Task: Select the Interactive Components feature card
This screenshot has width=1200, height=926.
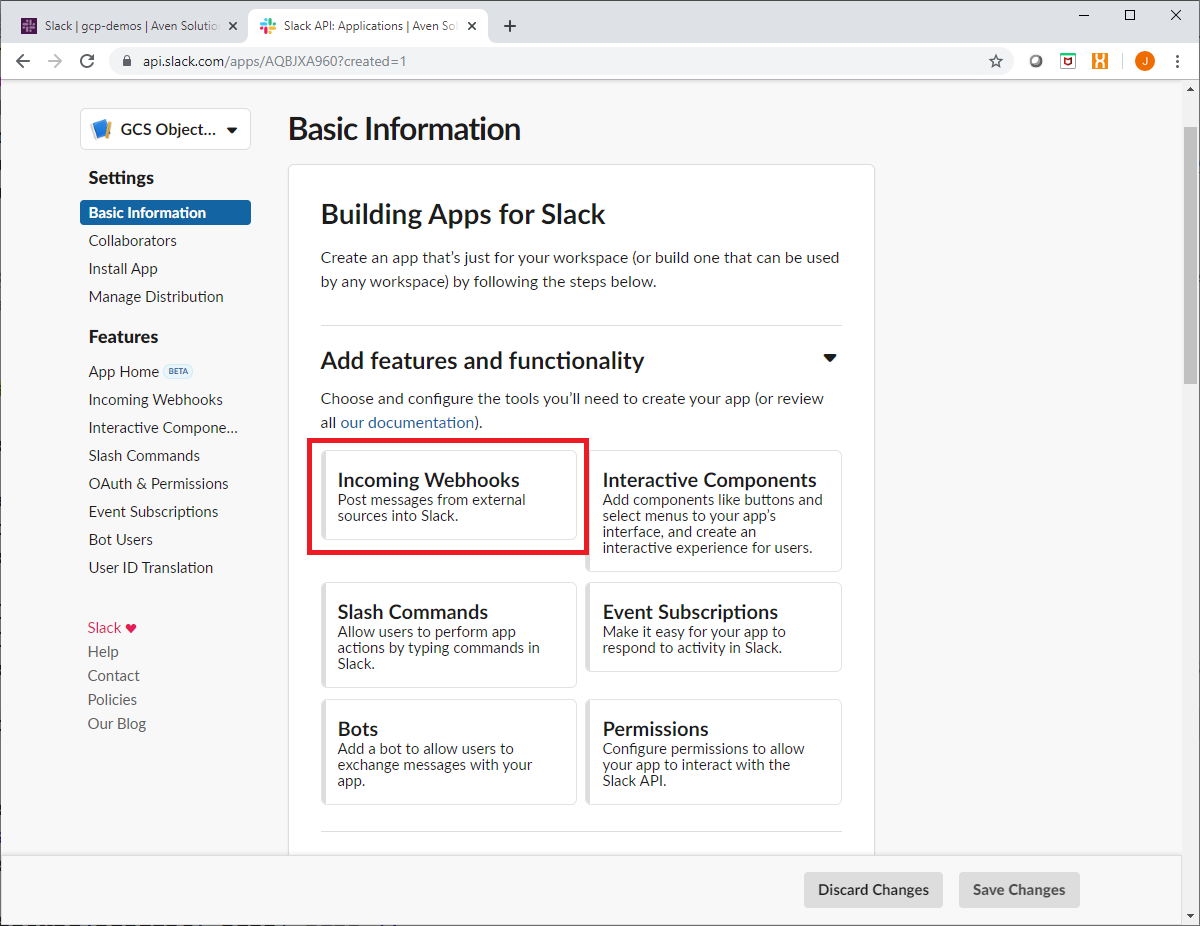Action: point(714,511)
